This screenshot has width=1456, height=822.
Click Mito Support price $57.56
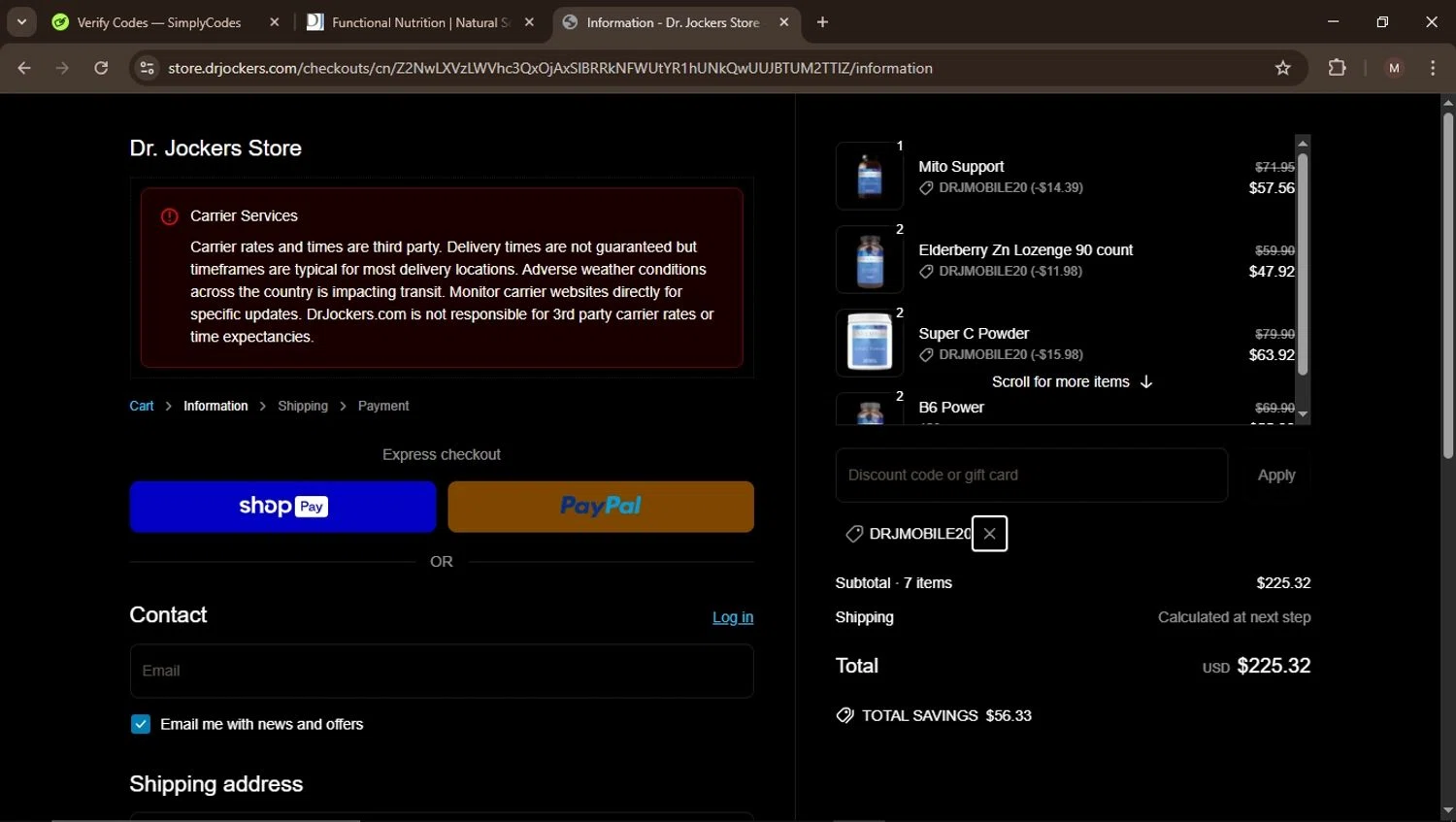click(1272, 188)
